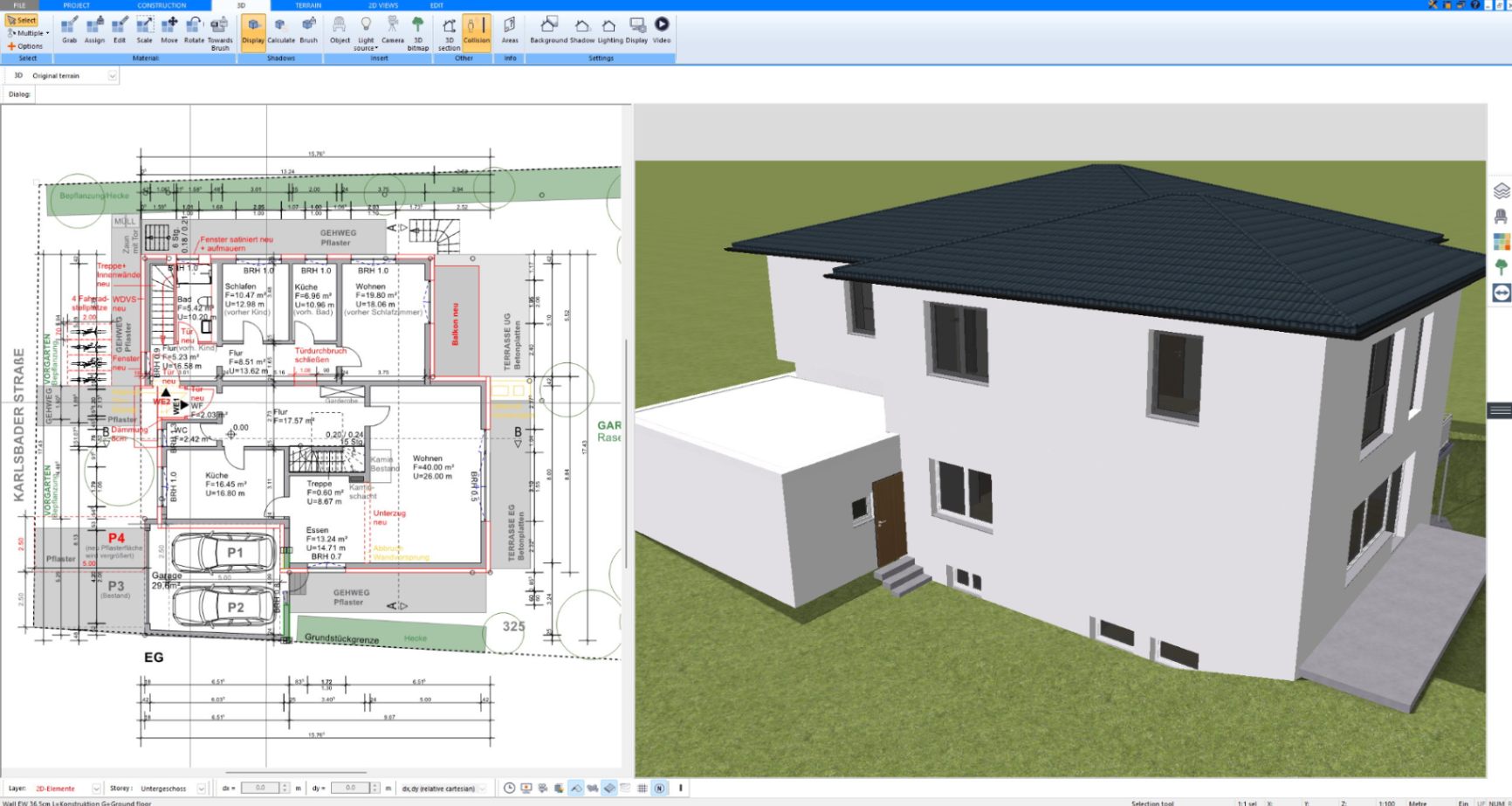
Task: Open the Layer 2D-Elemente dropdown
Action: click(x=96, y=789)
